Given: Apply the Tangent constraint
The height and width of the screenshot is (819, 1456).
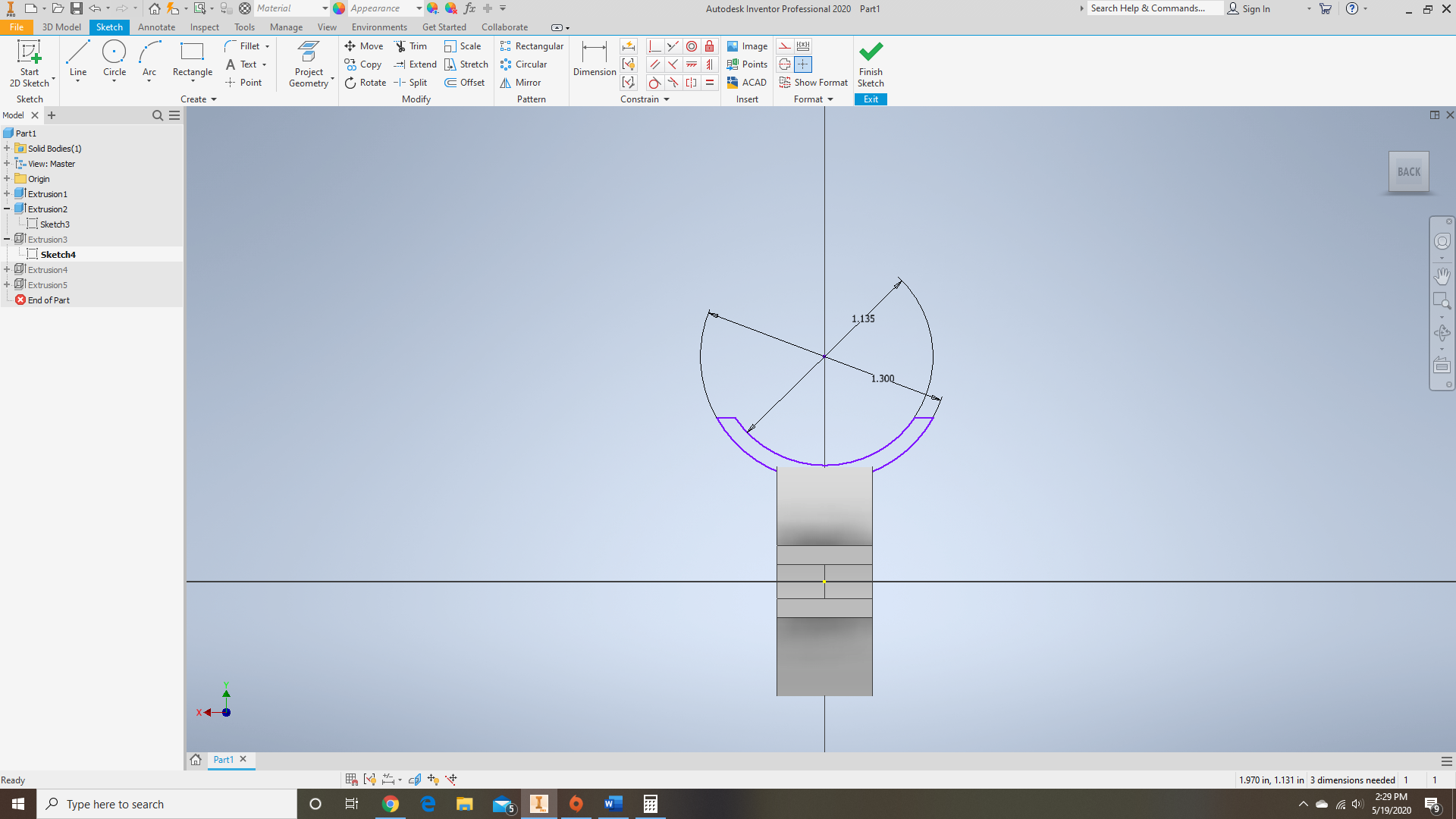Looking at the screenshot, I should tap(654, 83).
